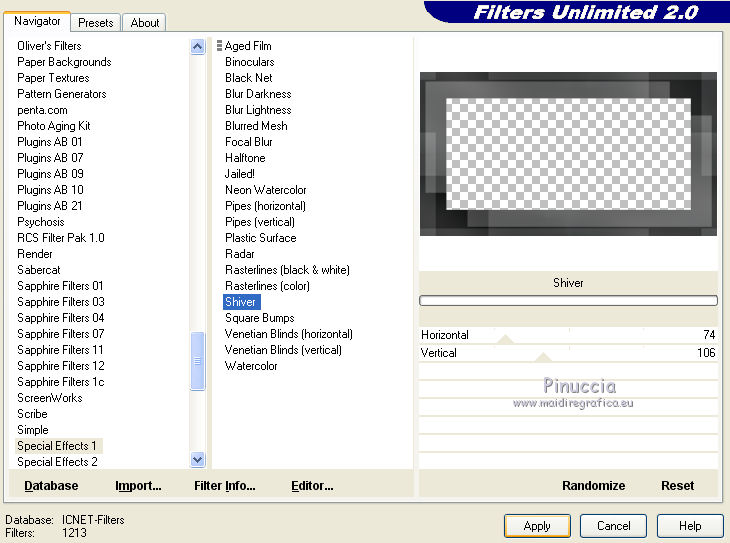The image size is (730, 543).
Task: Reset the filter parameters
Action: point(677,486)
